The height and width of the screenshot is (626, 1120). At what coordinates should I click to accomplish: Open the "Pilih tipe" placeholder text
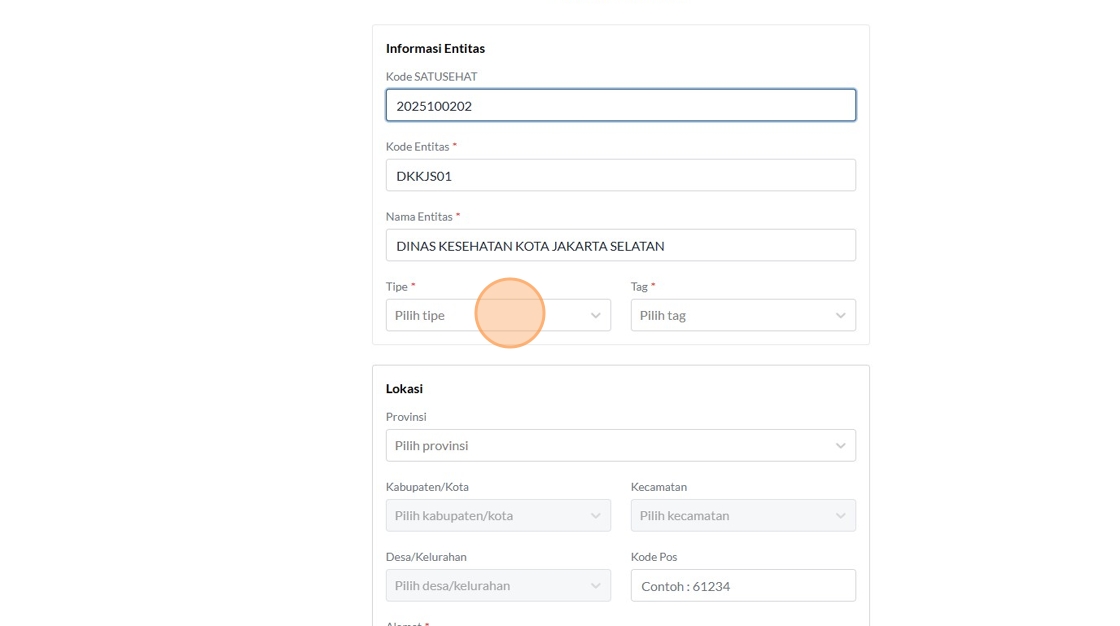[x=420, y=315]
